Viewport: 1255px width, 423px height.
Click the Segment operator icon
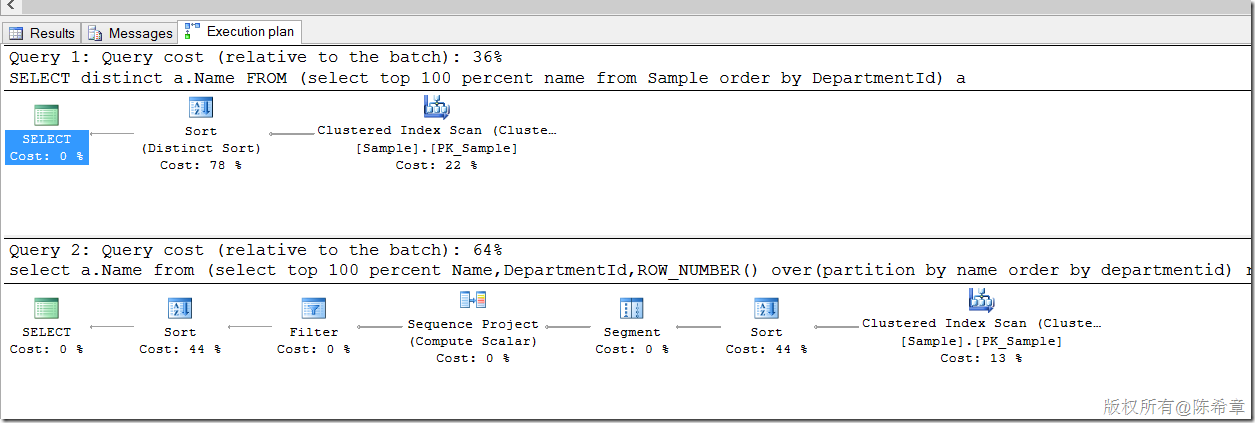pyautogui.click(x=632, y=308)
